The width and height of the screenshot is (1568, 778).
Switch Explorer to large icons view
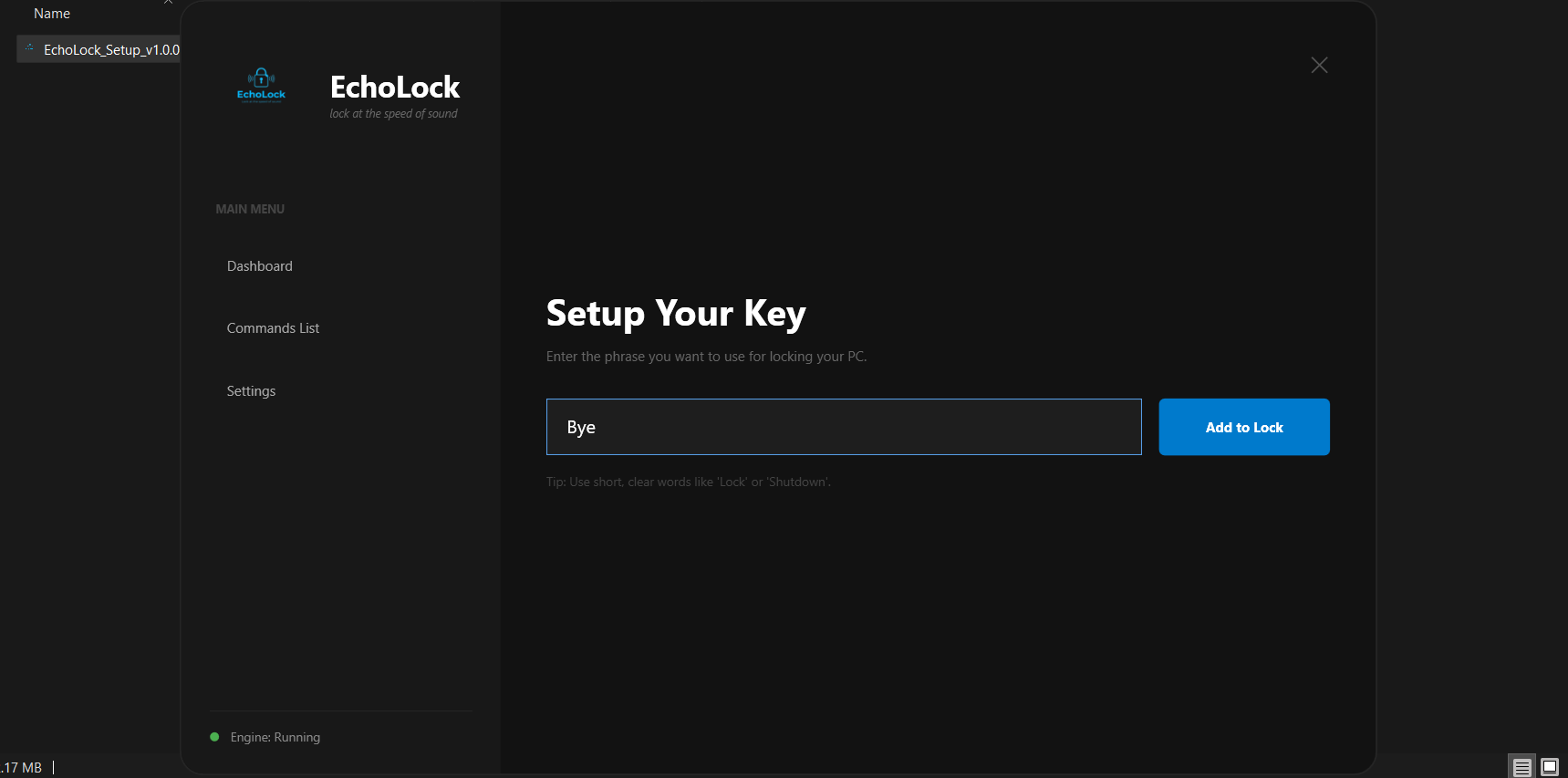(1550, 767)
